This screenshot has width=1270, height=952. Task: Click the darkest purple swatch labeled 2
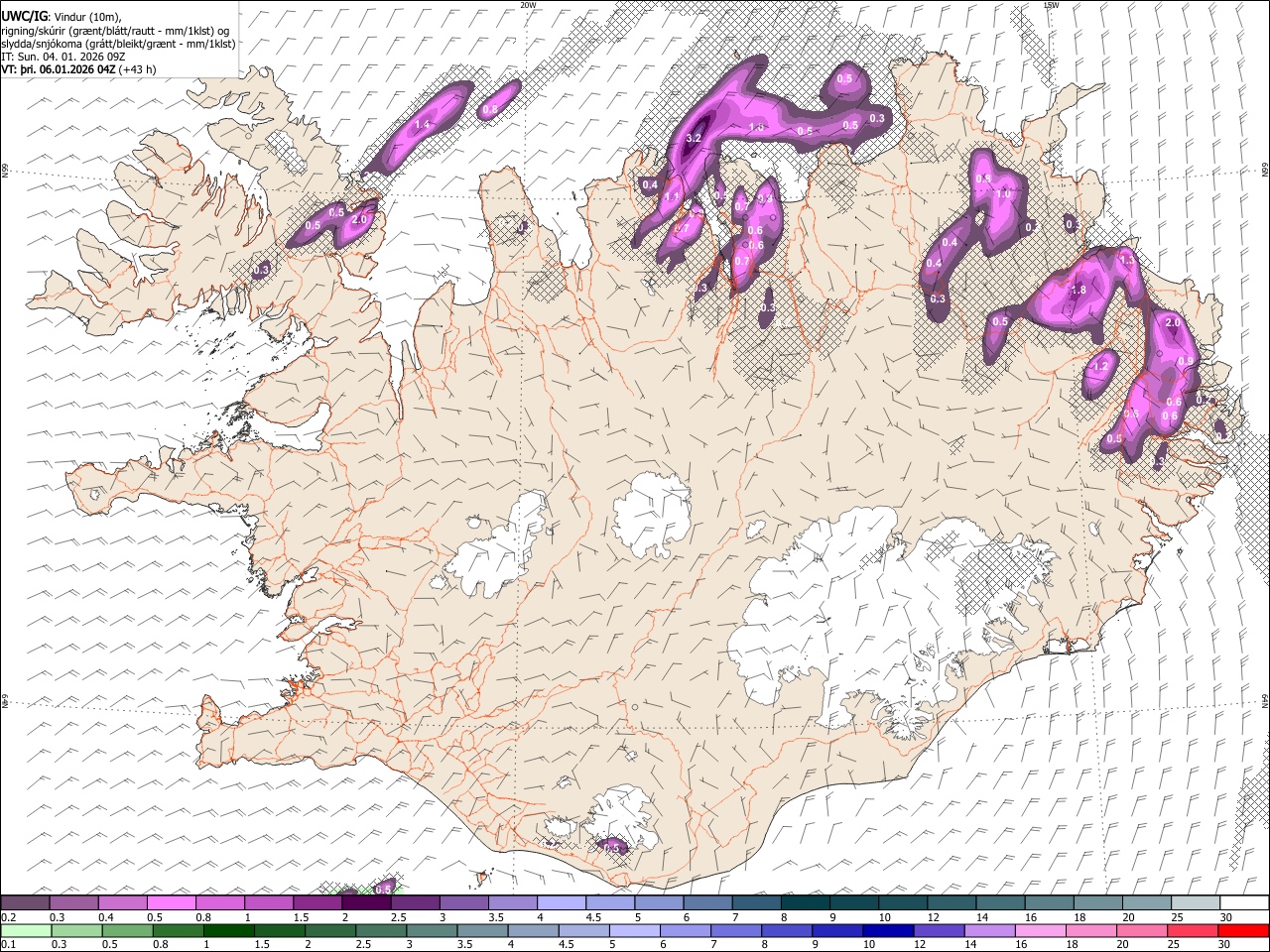click(366, 902)
